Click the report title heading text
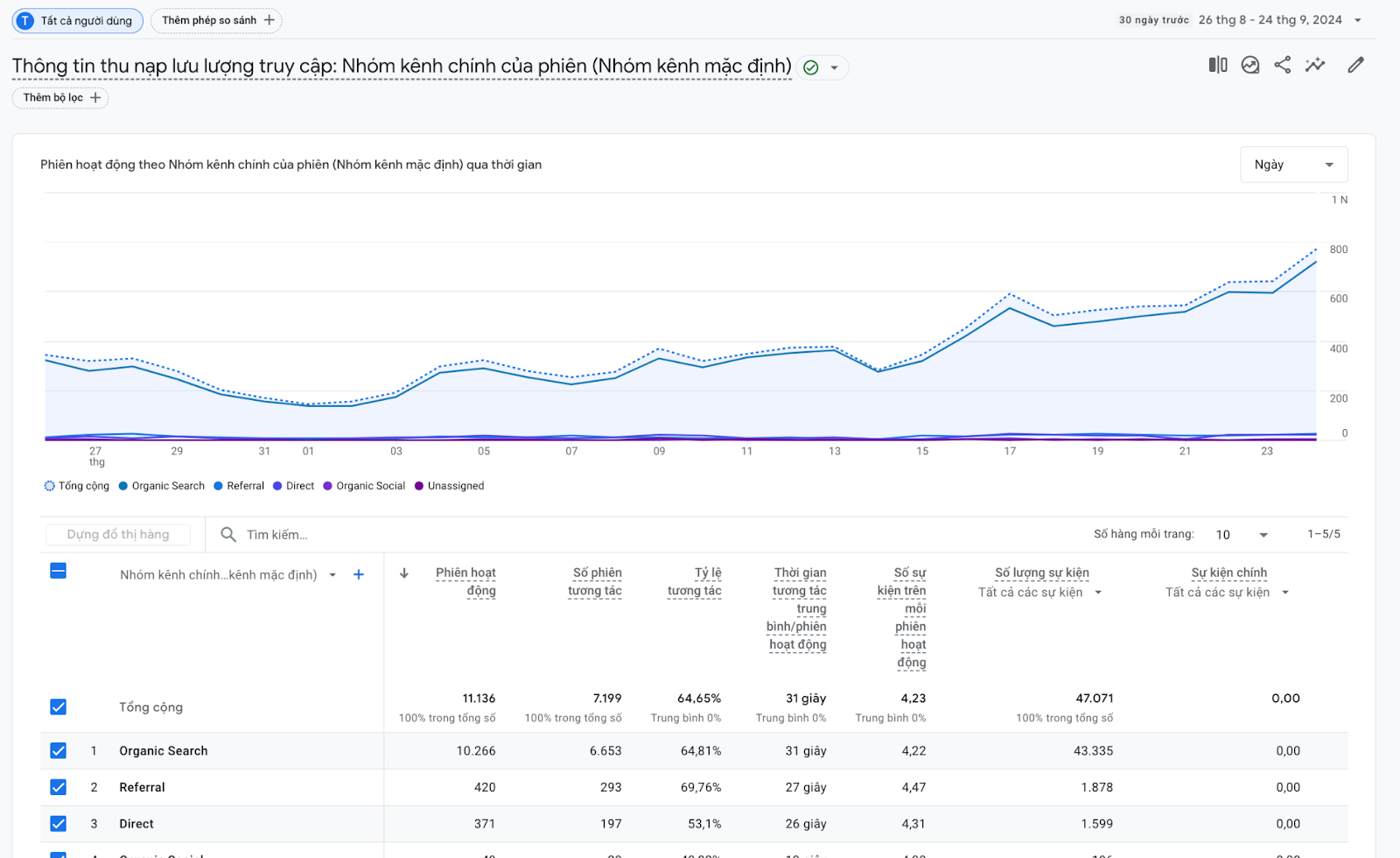This screenshot has height=858, width=1400. [x=402, y=66]
